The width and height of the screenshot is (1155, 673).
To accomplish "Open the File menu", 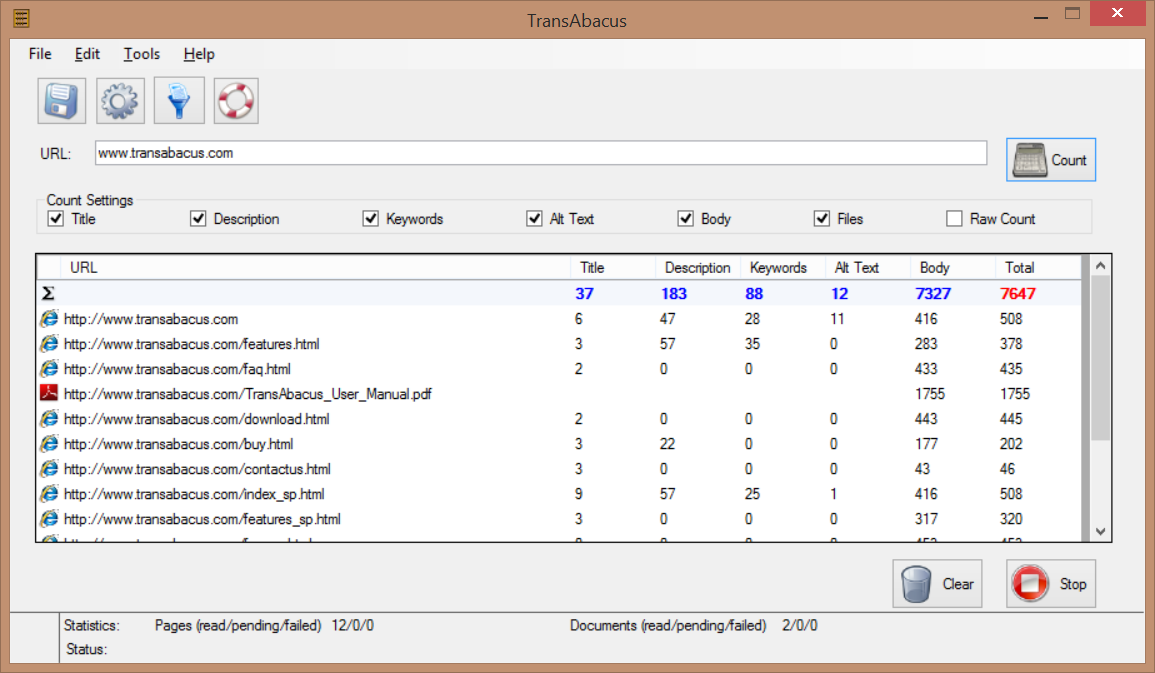I will (40, 54).
